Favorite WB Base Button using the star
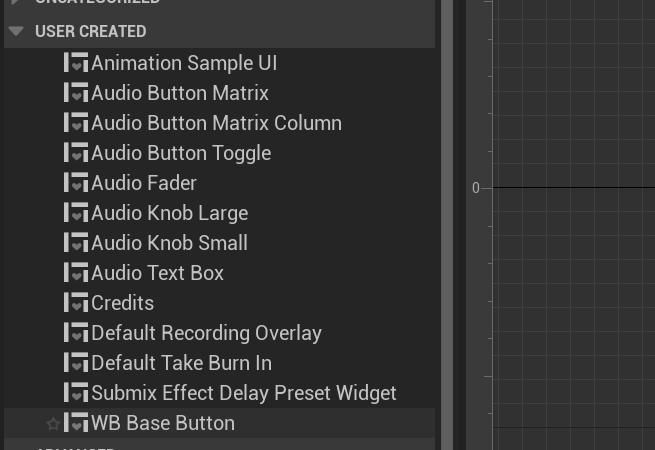This screenshot has height=450, width=655. coord(53,424)
